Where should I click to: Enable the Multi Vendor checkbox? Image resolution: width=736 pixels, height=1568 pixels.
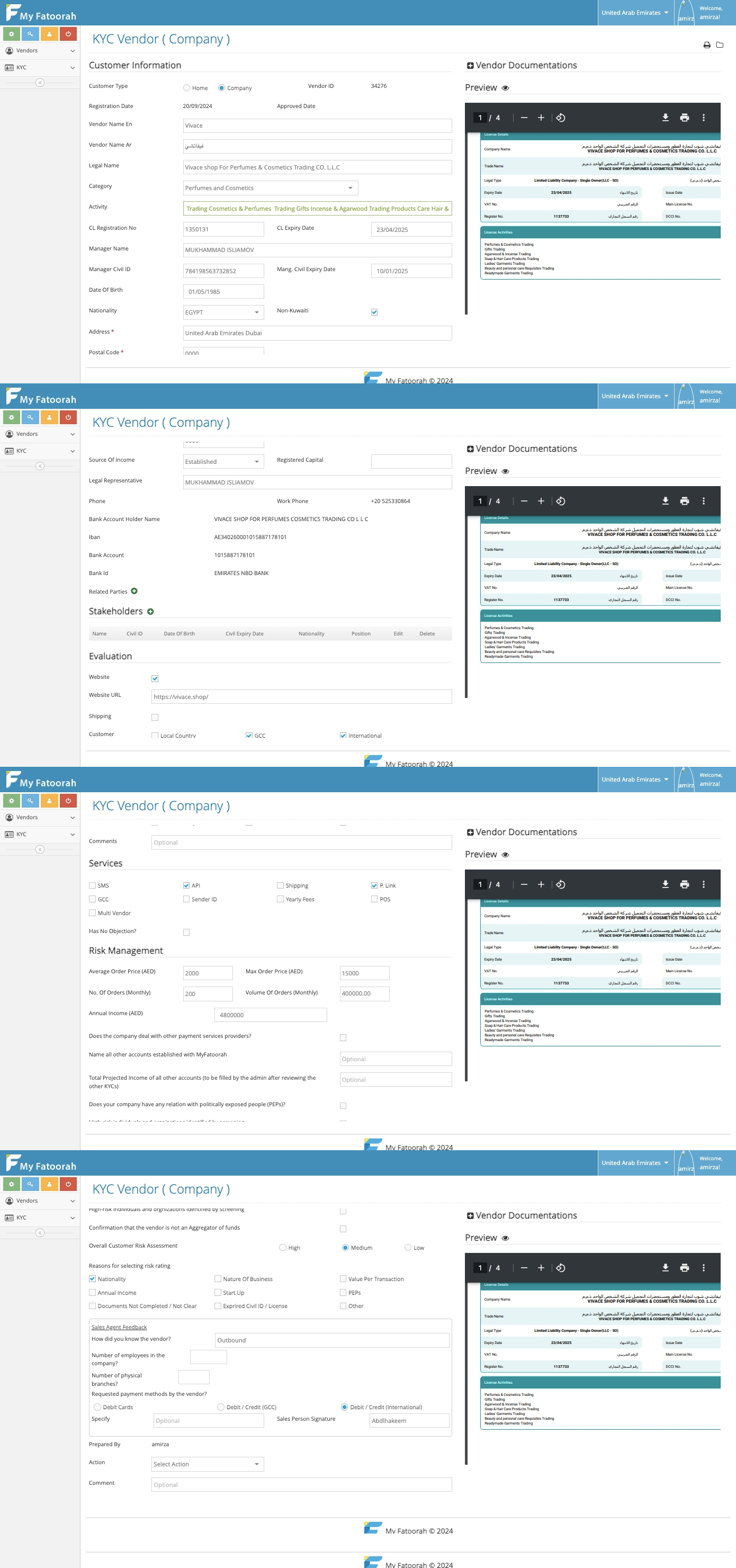coord(93,913)
